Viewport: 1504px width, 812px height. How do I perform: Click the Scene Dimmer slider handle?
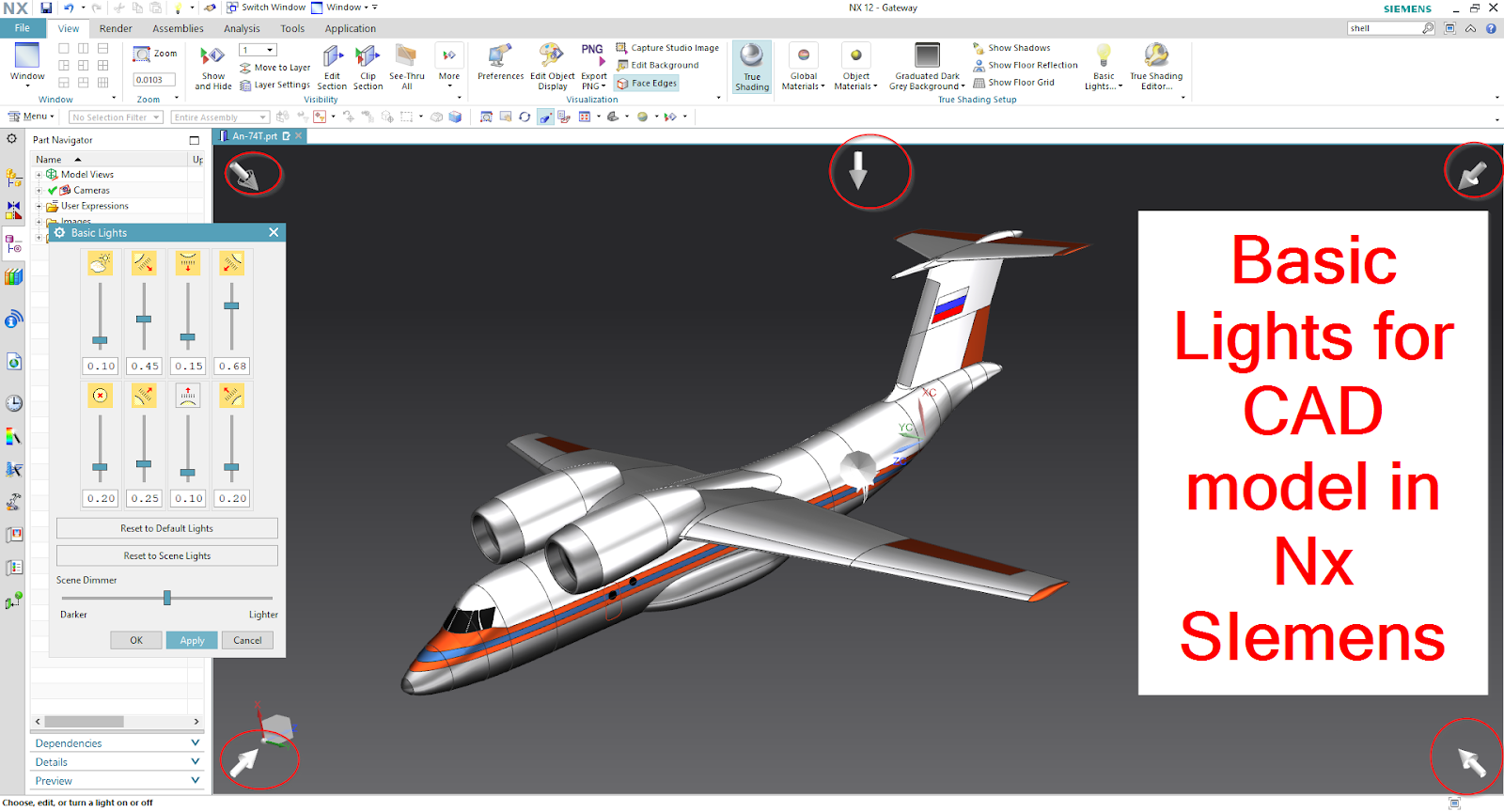(167, 598)
